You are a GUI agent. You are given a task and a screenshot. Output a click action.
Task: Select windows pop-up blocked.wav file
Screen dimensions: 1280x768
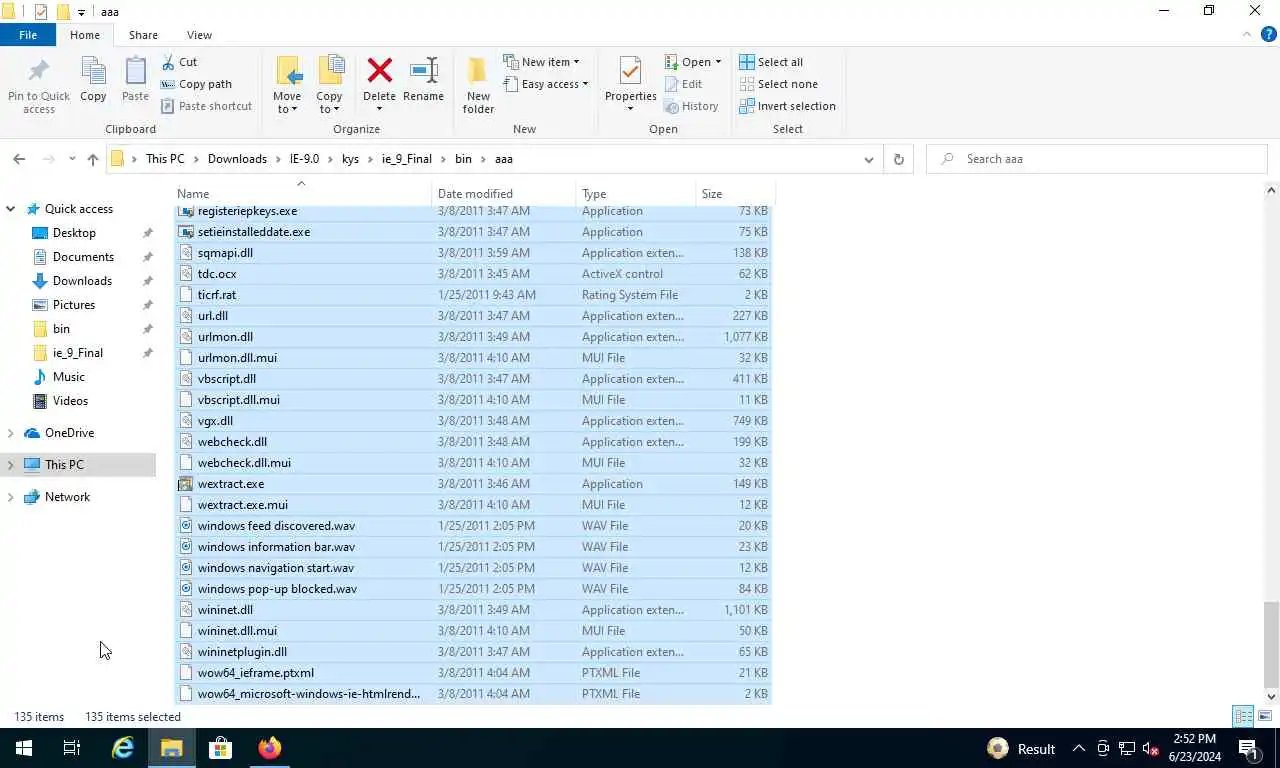pos(473,589)
